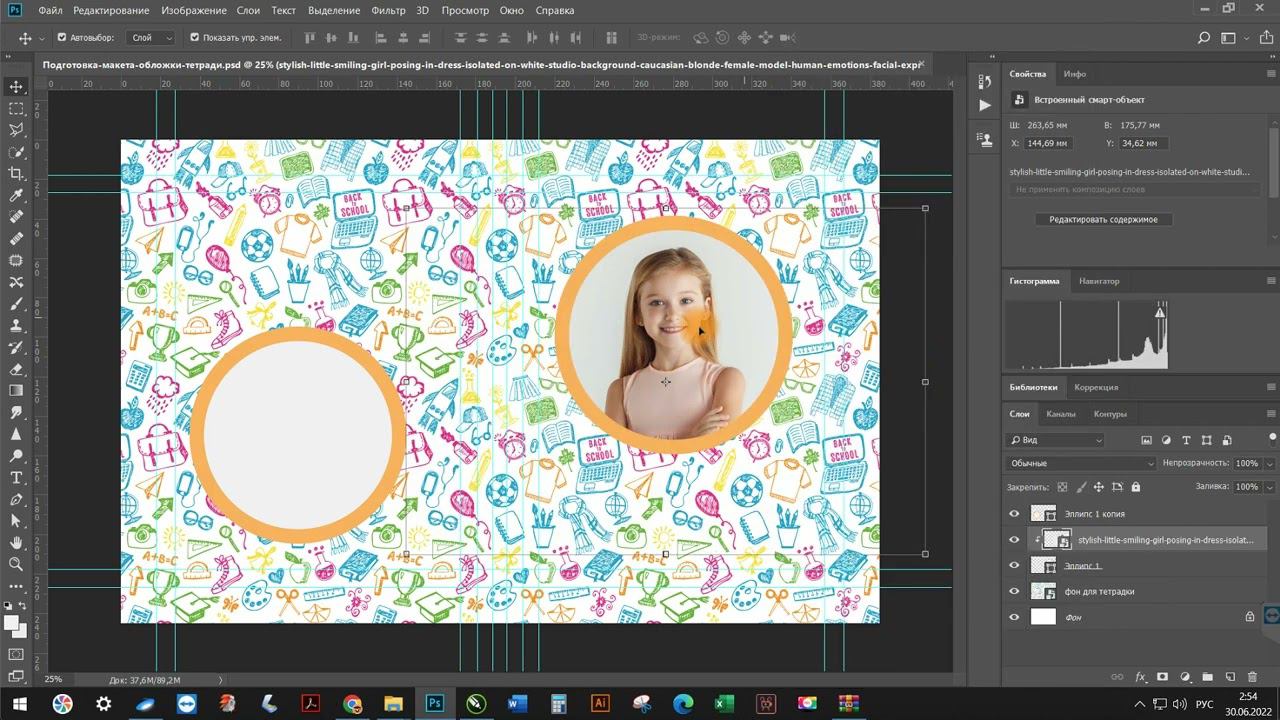Viewport: 1280px width, 720px height.
Task: Activate the Zoom magnifier tool
Action: 16,565
